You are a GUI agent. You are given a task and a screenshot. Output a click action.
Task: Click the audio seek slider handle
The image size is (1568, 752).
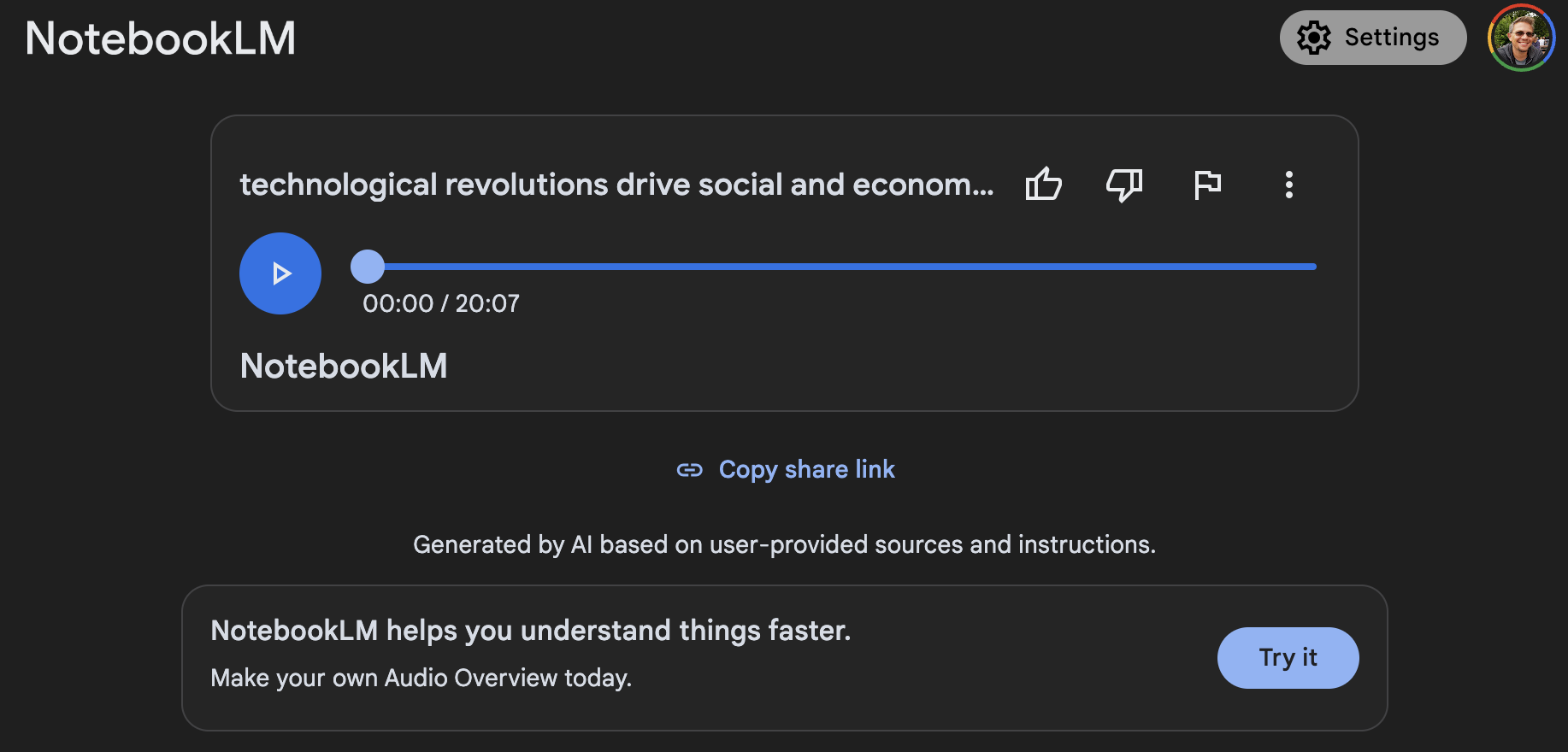368,267
